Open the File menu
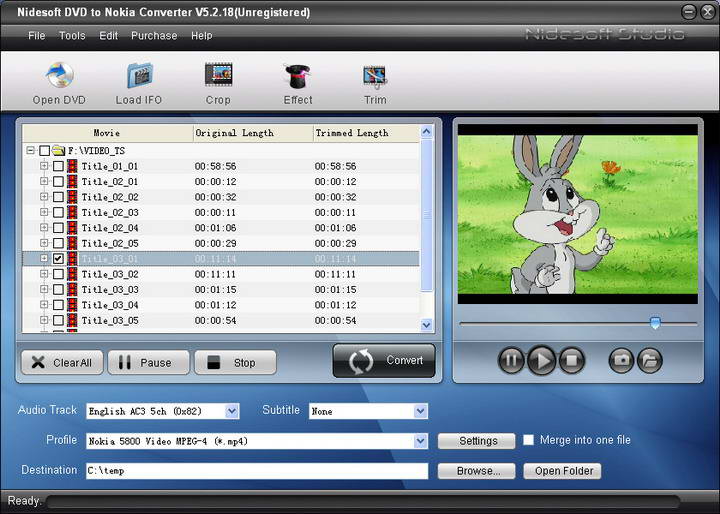 pyautogui.click(x=37, y=35)
